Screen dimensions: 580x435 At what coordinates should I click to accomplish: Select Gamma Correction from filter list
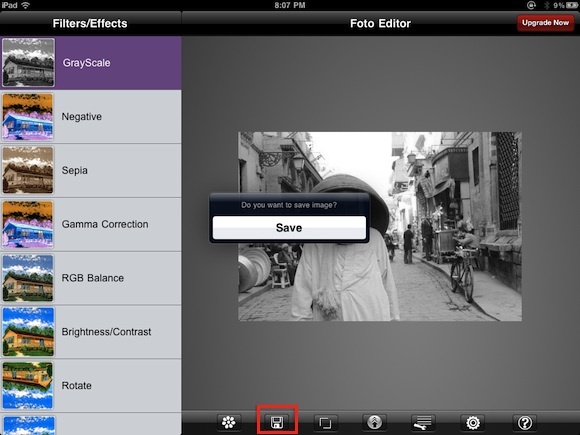[91, 225]
